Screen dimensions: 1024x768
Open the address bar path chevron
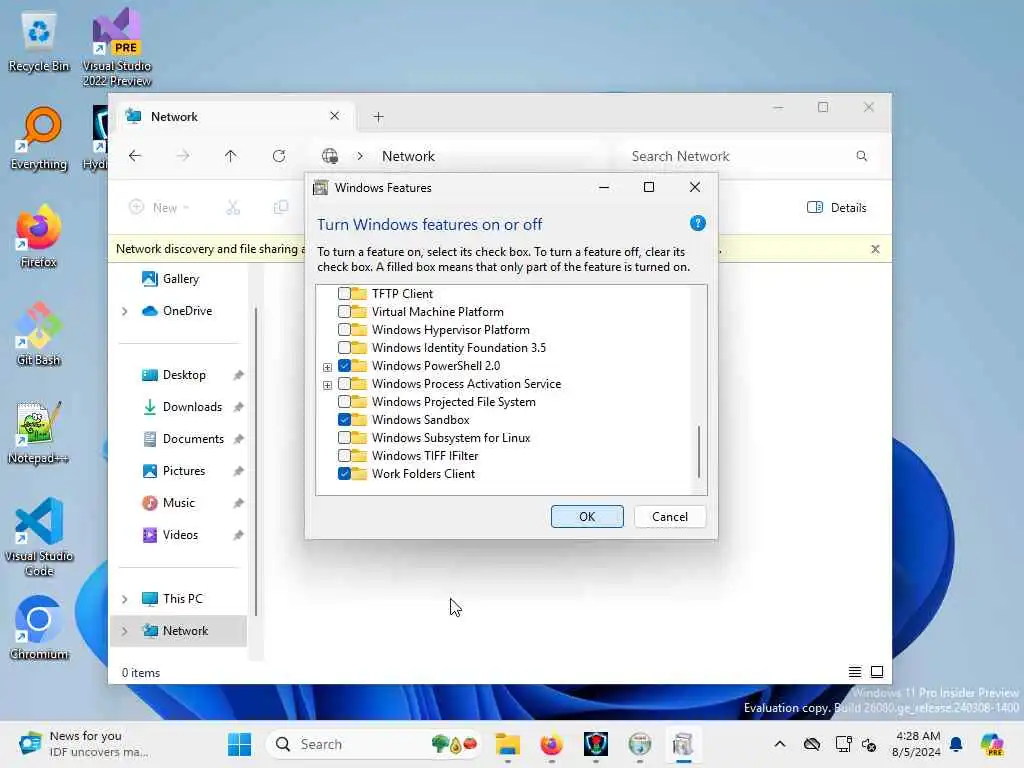[x=360, y=156]
